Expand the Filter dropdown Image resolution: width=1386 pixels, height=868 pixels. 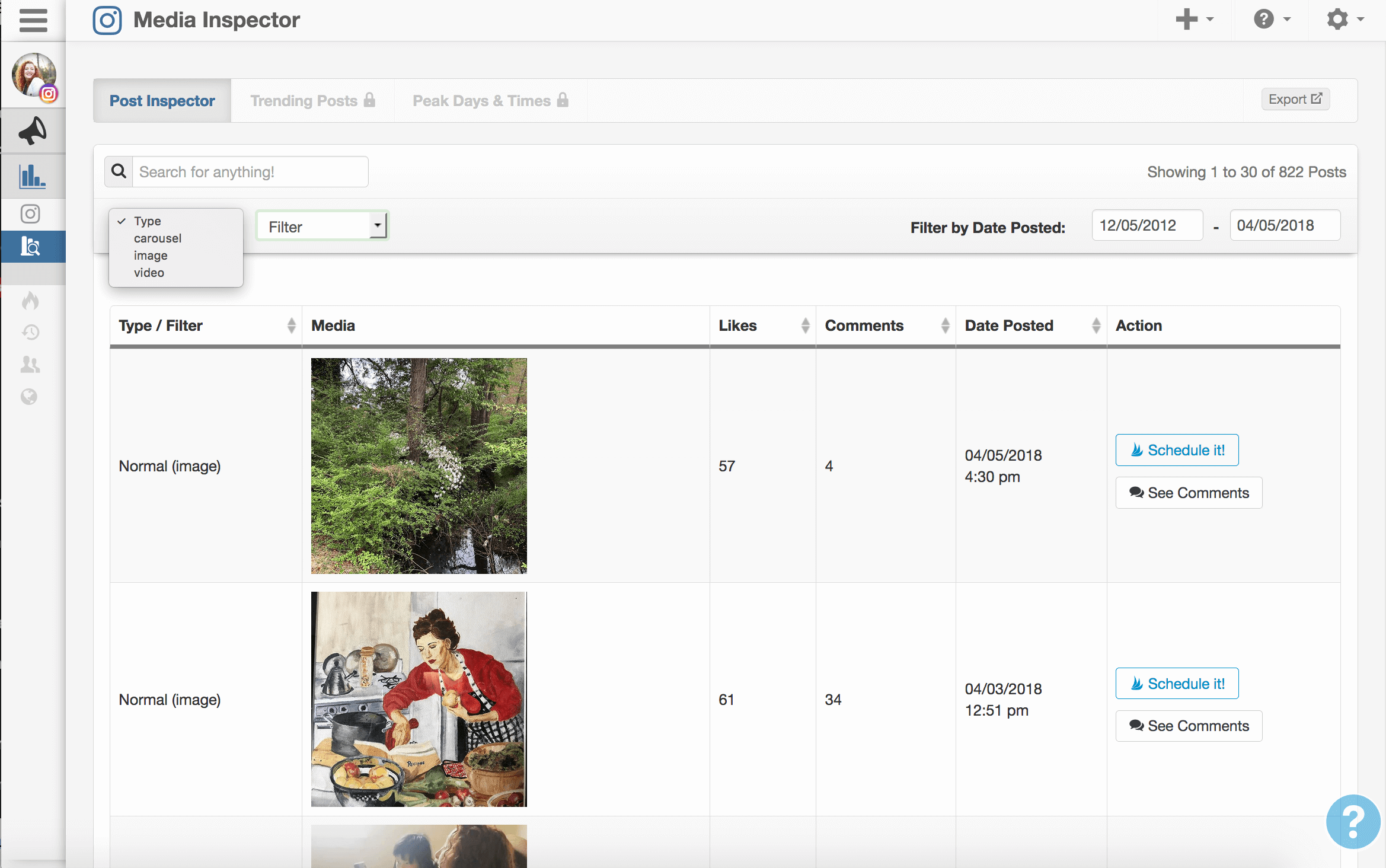[322, 226]
